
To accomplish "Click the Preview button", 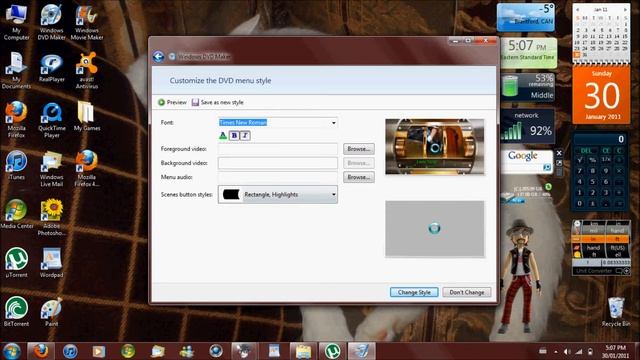I will point(172,102).
